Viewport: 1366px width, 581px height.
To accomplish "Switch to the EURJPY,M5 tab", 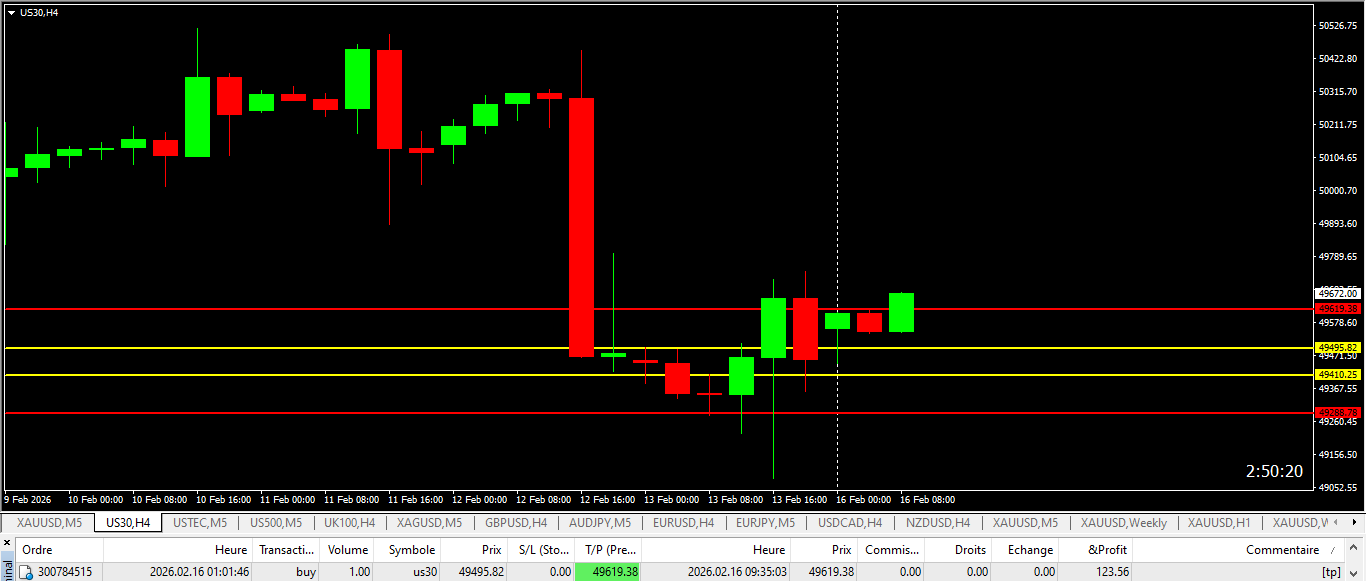I will point(765,522).
